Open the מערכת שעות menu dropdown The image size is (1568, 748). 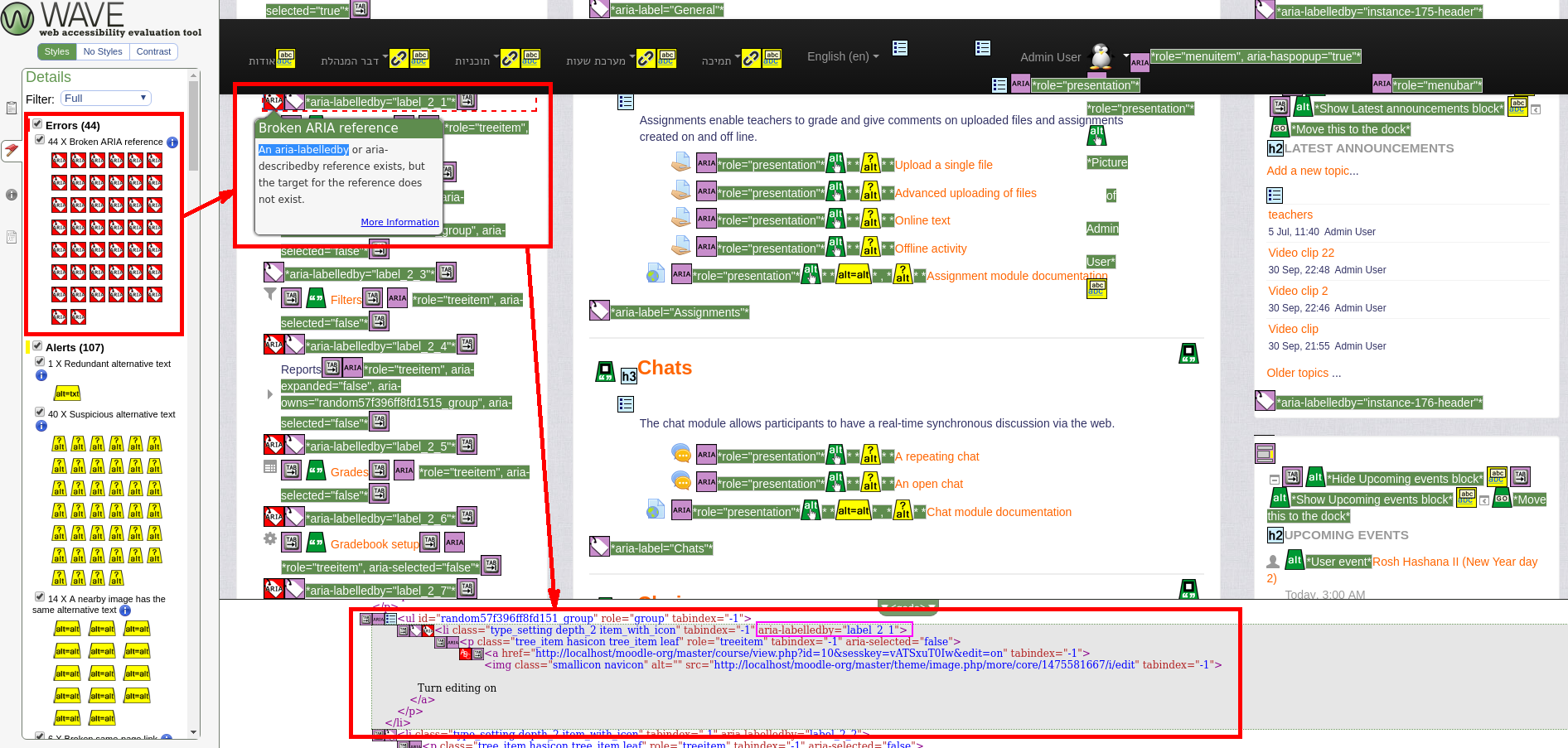point(600,60)
